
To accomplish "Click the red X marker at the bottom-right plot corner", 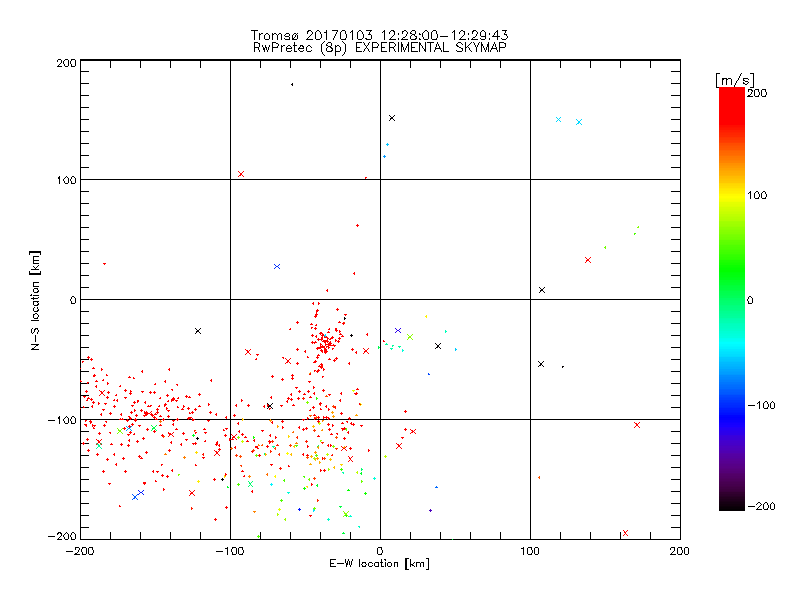I will (626, 533).
